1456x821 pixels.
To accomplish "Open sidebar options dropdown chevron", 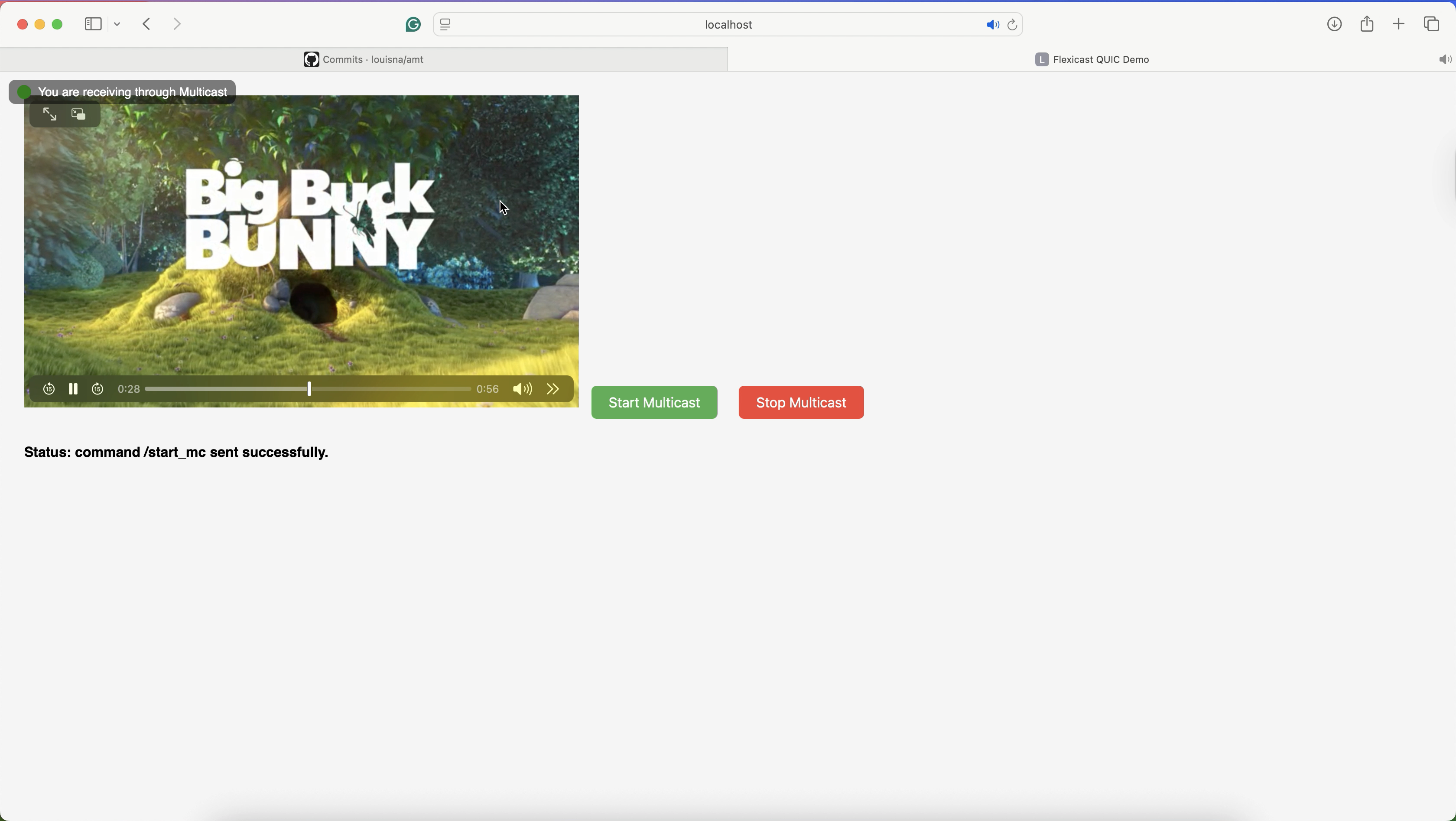I will click(117, 25).
